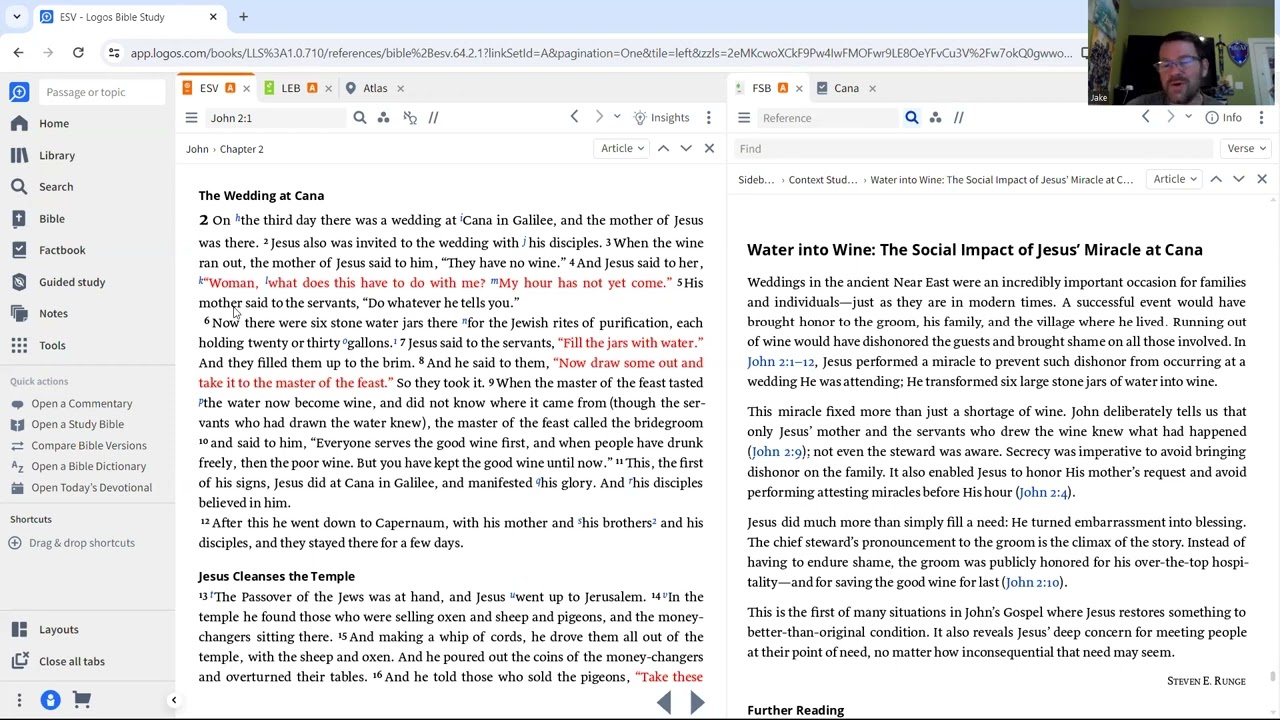1280x720 pixels.
Task: Click John breadcrumb in ESV panel
Action: (197, 149)
